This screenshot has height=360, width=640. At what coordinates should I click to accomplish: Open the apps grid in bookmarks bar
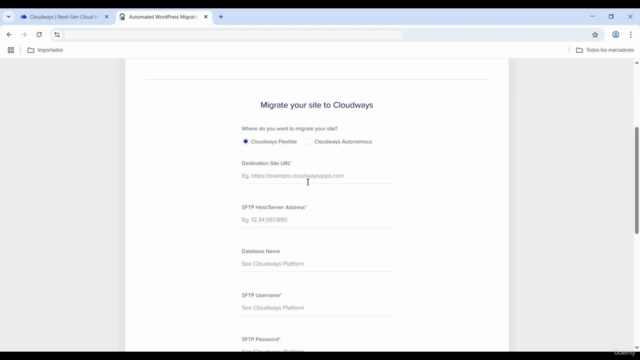[x=11, y=50]
